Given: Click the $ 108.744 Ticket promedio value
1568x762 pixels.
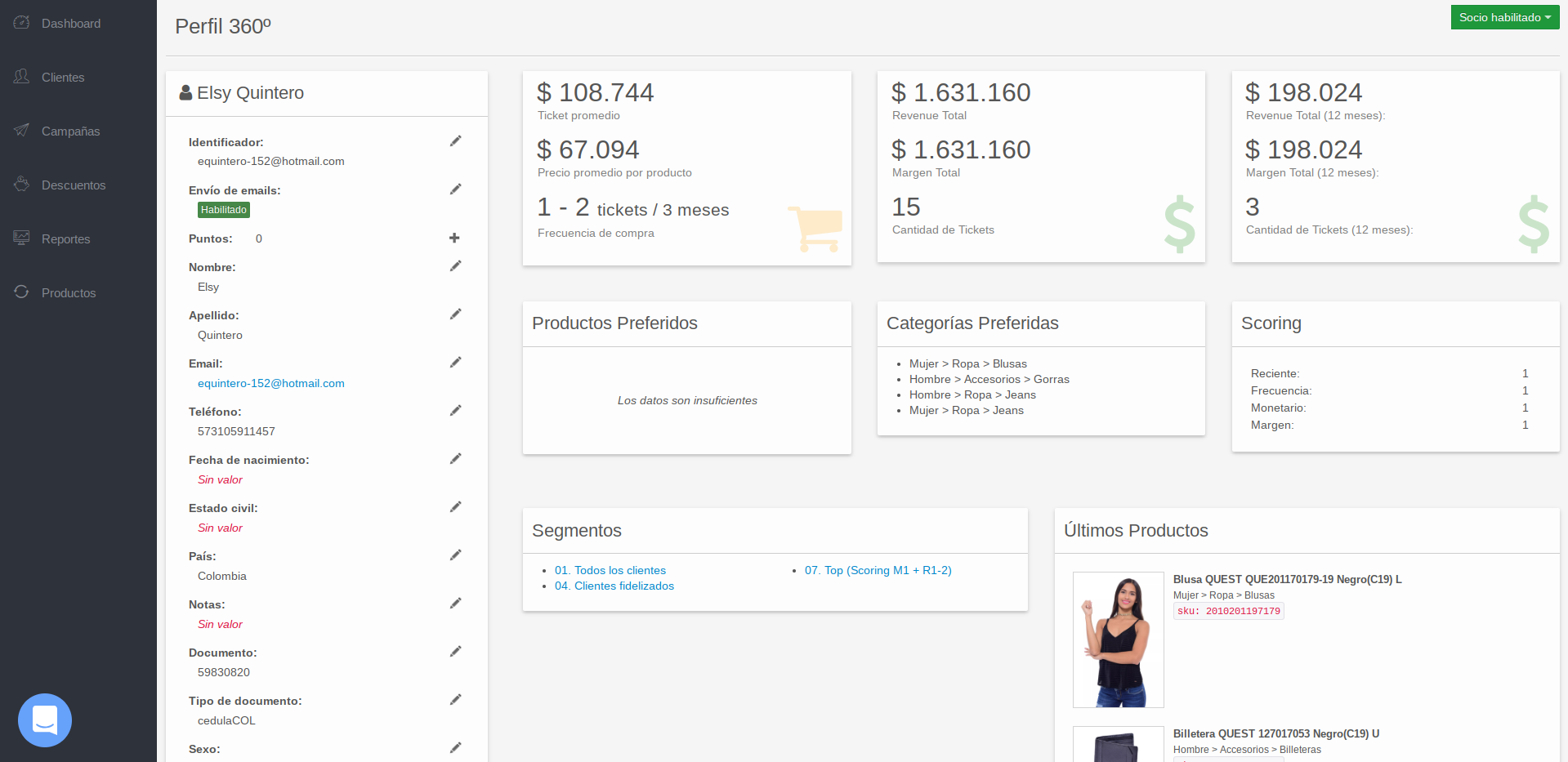Looking at the screenshot, I should click(596, 92).
